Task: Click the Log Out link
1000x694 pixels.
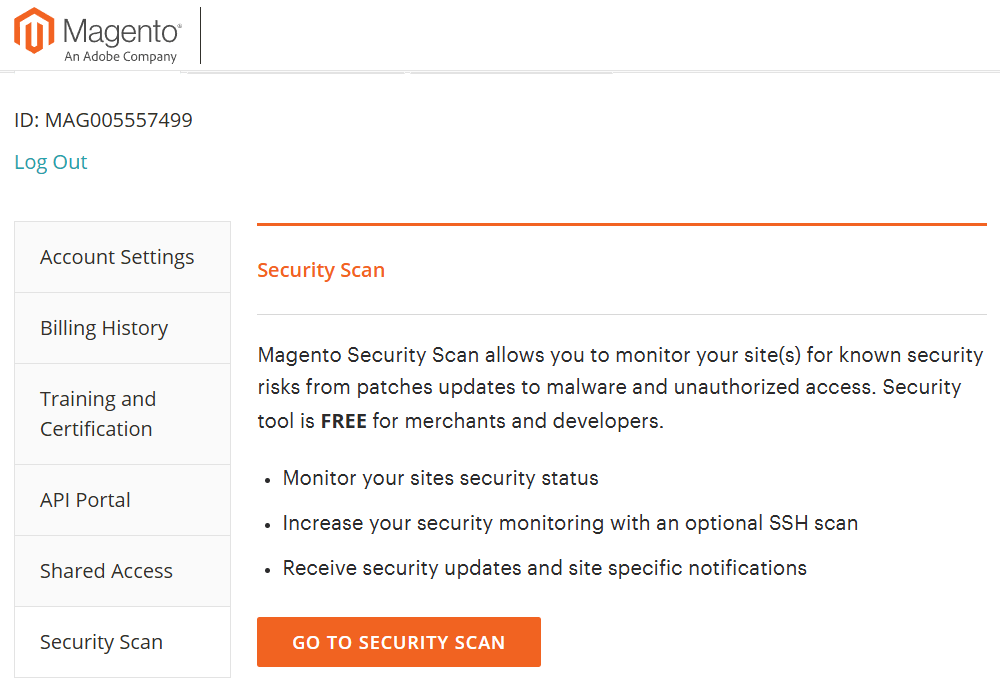Action: click(51, 161)
